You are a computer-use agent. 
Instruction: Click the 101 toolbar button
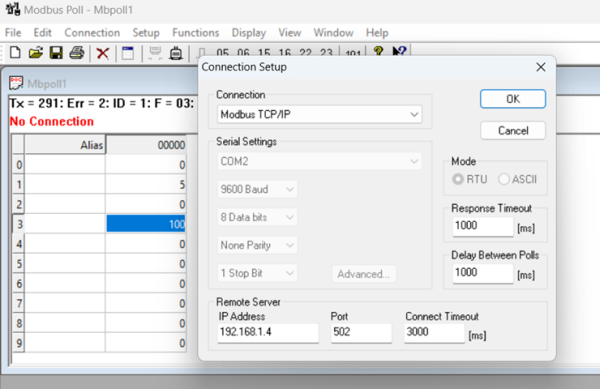coord(353,53)
